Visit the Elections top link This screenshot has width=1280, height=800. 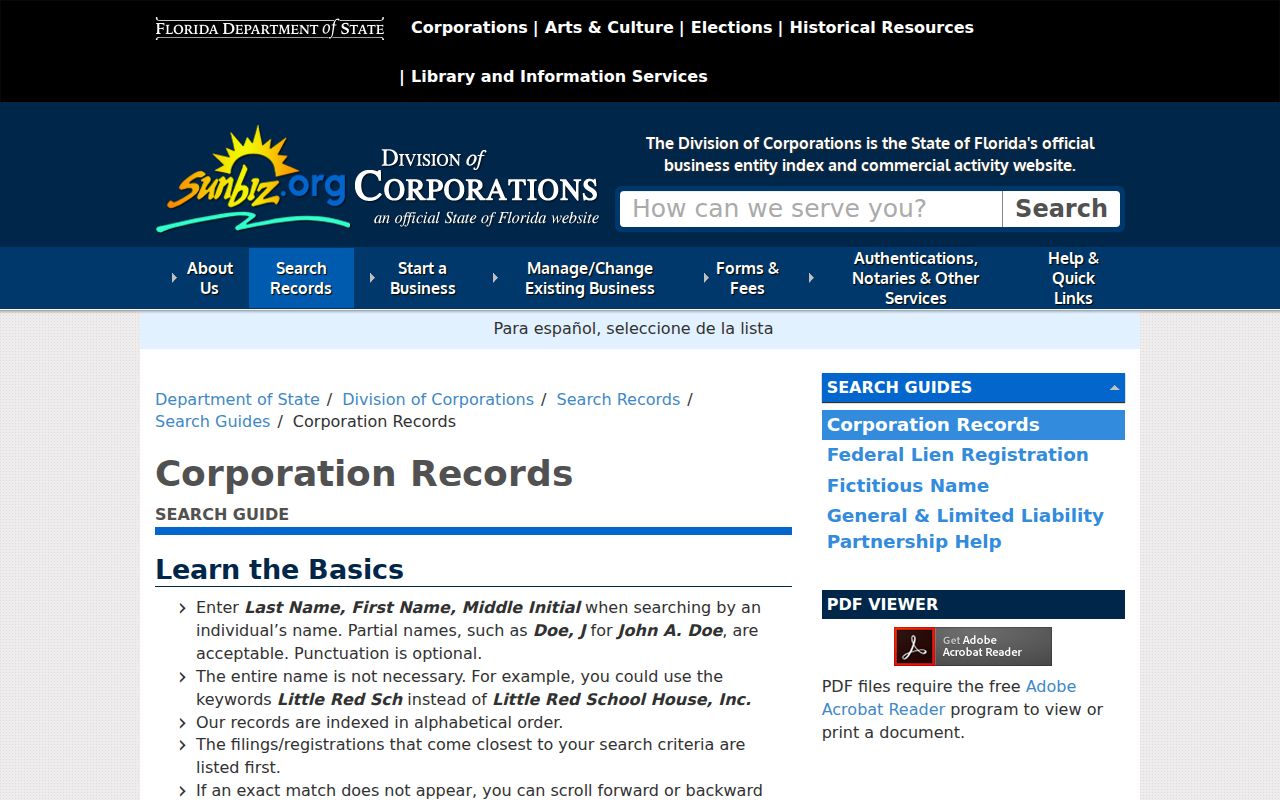click(x=731, y=27)
